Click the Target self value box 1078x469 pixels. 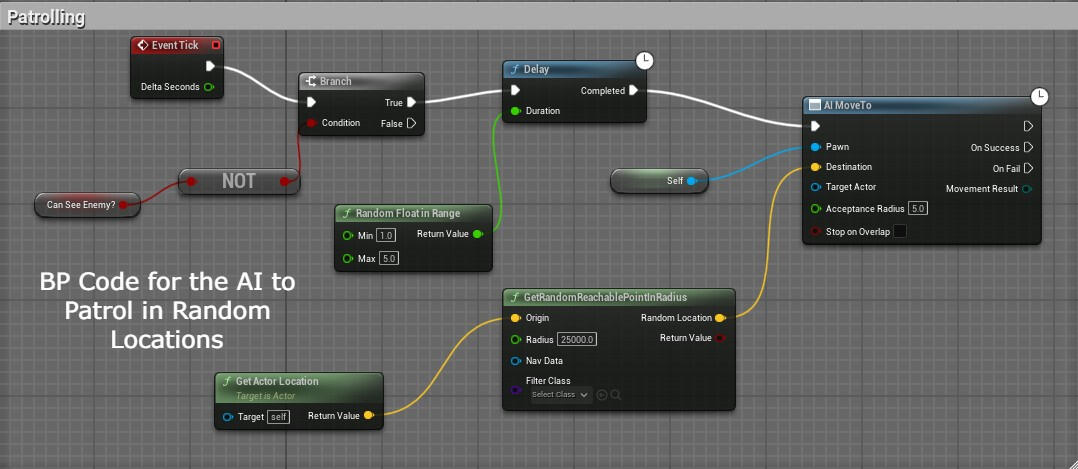(x=278, y=417)
